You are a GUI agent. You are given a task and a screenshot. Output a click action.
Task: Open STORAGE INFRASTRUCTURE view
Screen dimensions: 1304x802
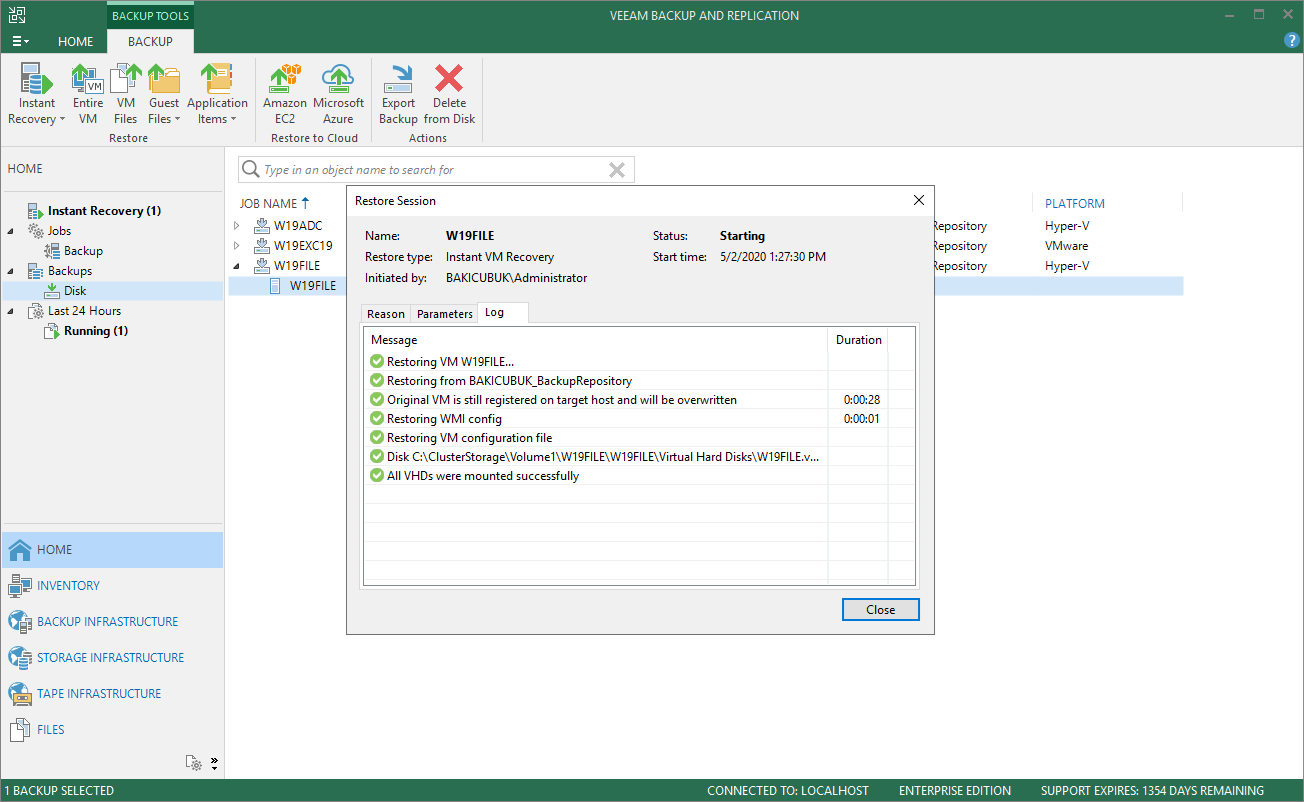(111, 658)
